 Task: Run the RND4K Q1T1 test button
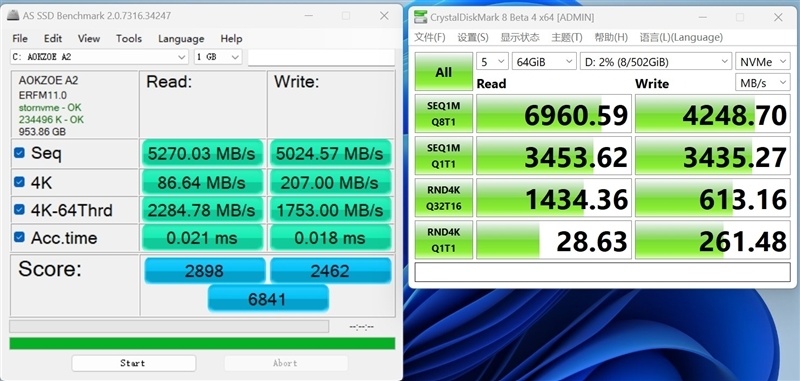point(443,240)
